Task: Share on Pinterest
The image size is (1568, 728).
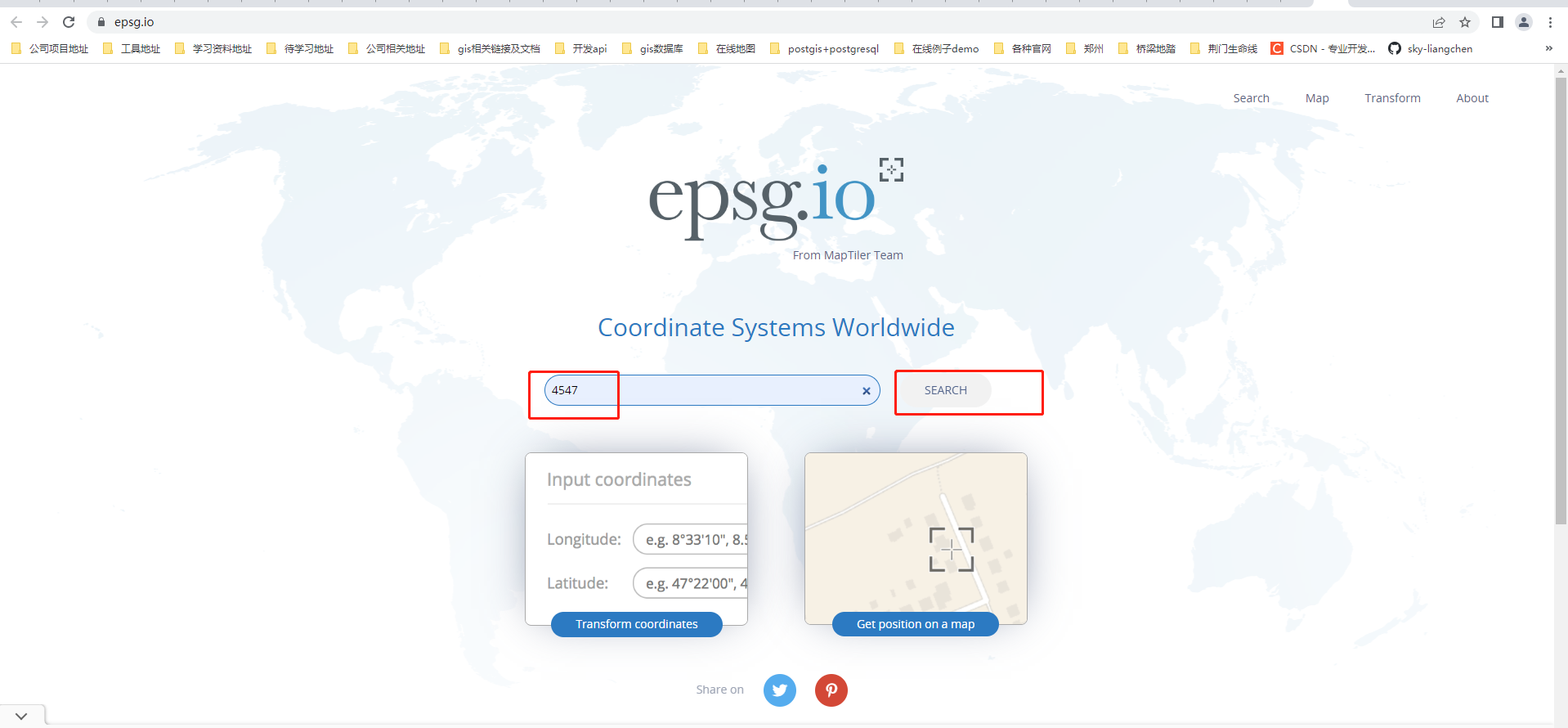Action: [x=831, y=690]
